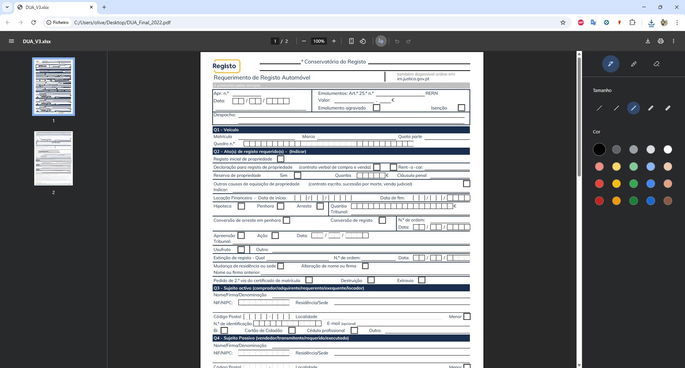Check the Arresto box
Image resolution: width=685 pixels, height=368 pixels.
click(320, 206)
